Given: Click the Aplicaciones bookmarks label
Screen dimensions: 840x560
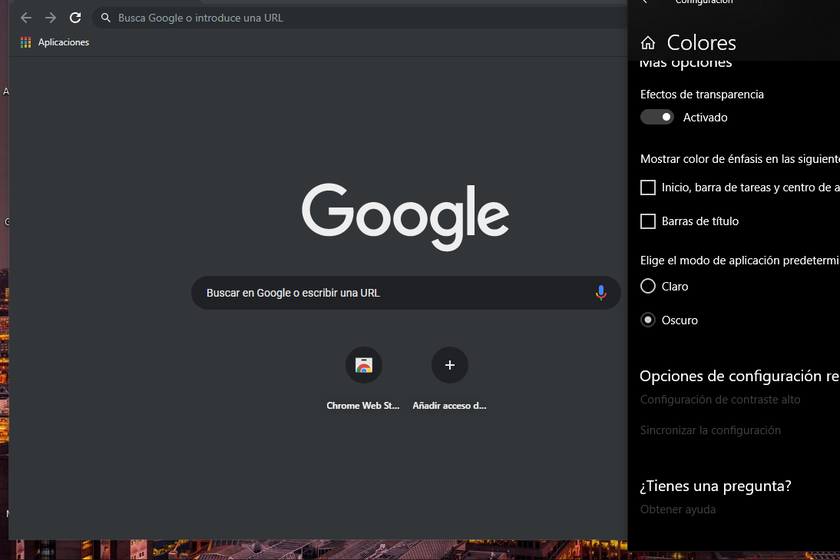Looking at the screenshot, I should [63, 42].
